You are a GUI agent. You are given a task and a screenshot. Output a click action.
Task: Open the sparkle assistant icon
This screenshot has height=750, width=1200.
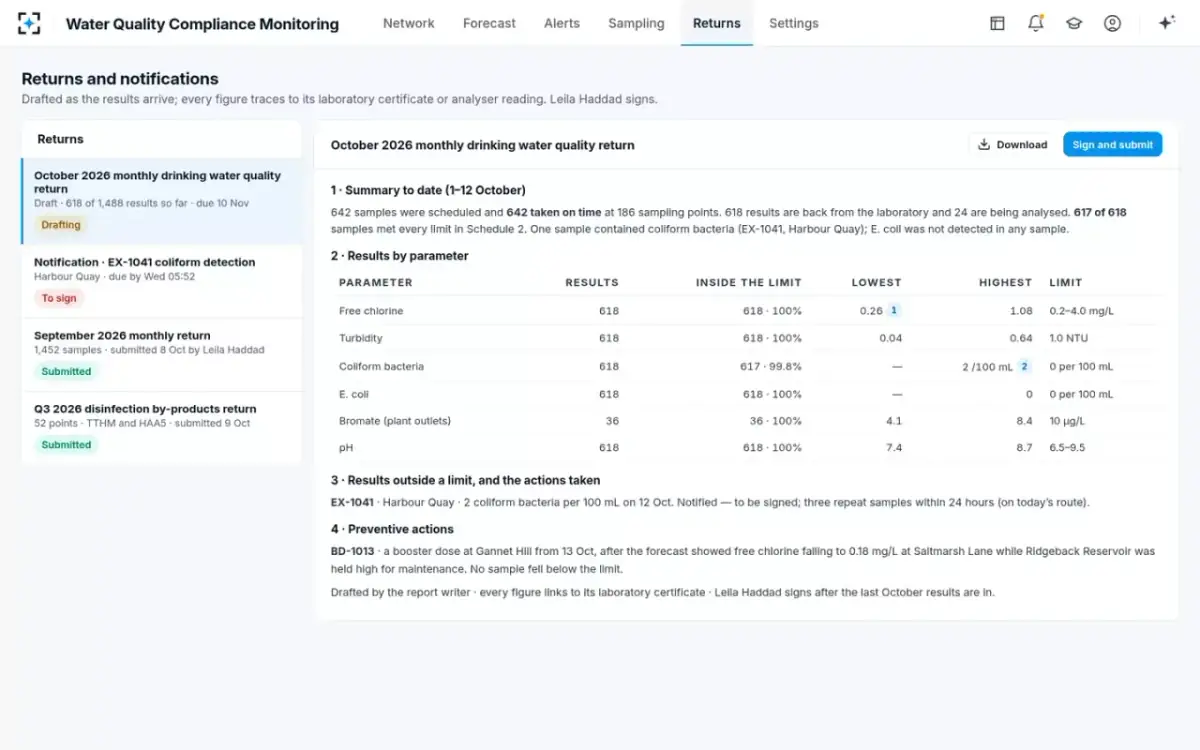(x=1166, y=23)
